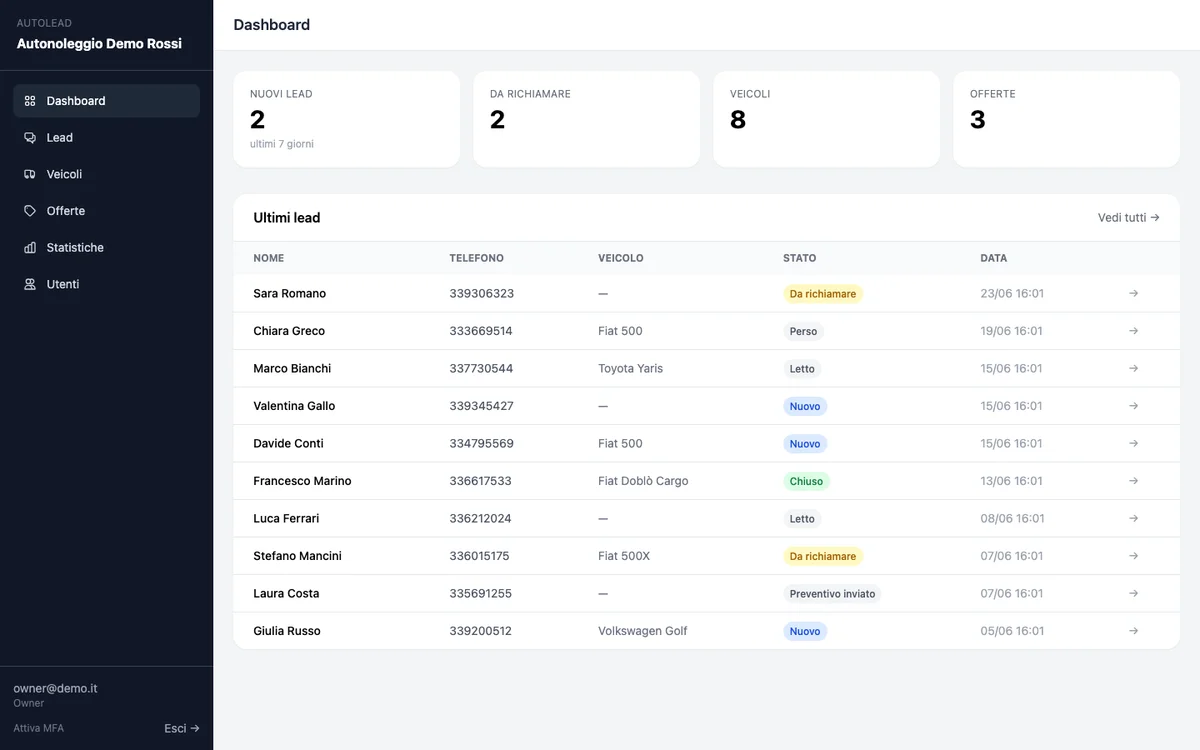Click the date 23/06 16:01

[x=1012, y=294]
